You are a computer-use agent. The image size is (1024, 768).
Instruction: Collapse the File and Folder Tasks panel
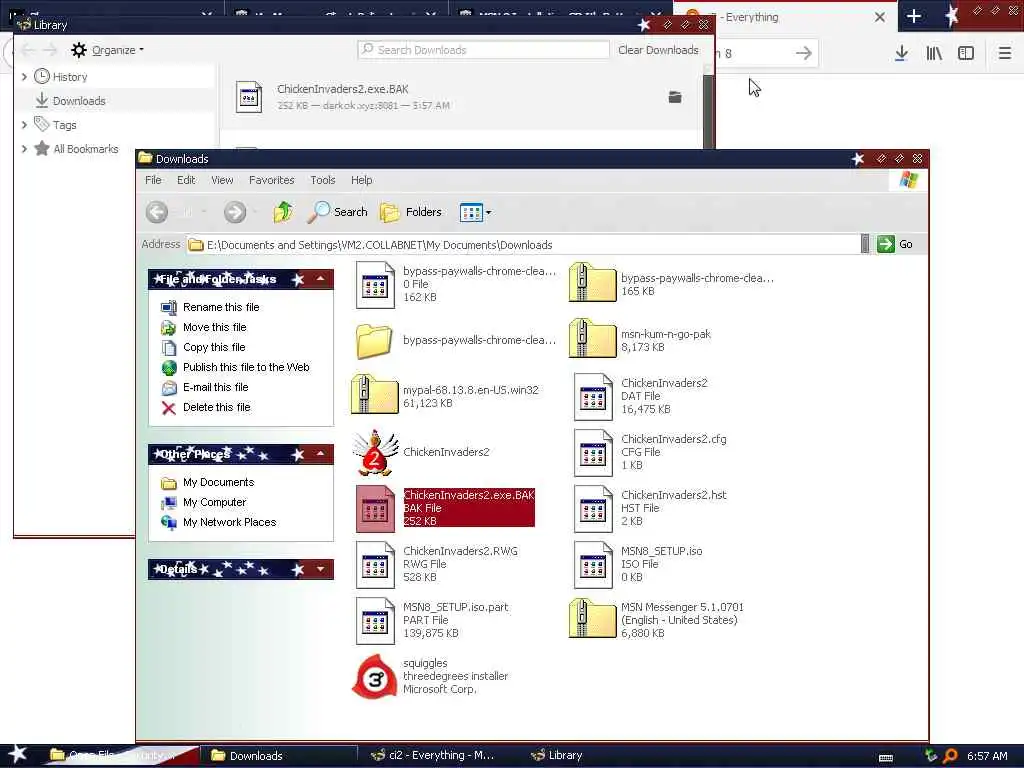321,280
